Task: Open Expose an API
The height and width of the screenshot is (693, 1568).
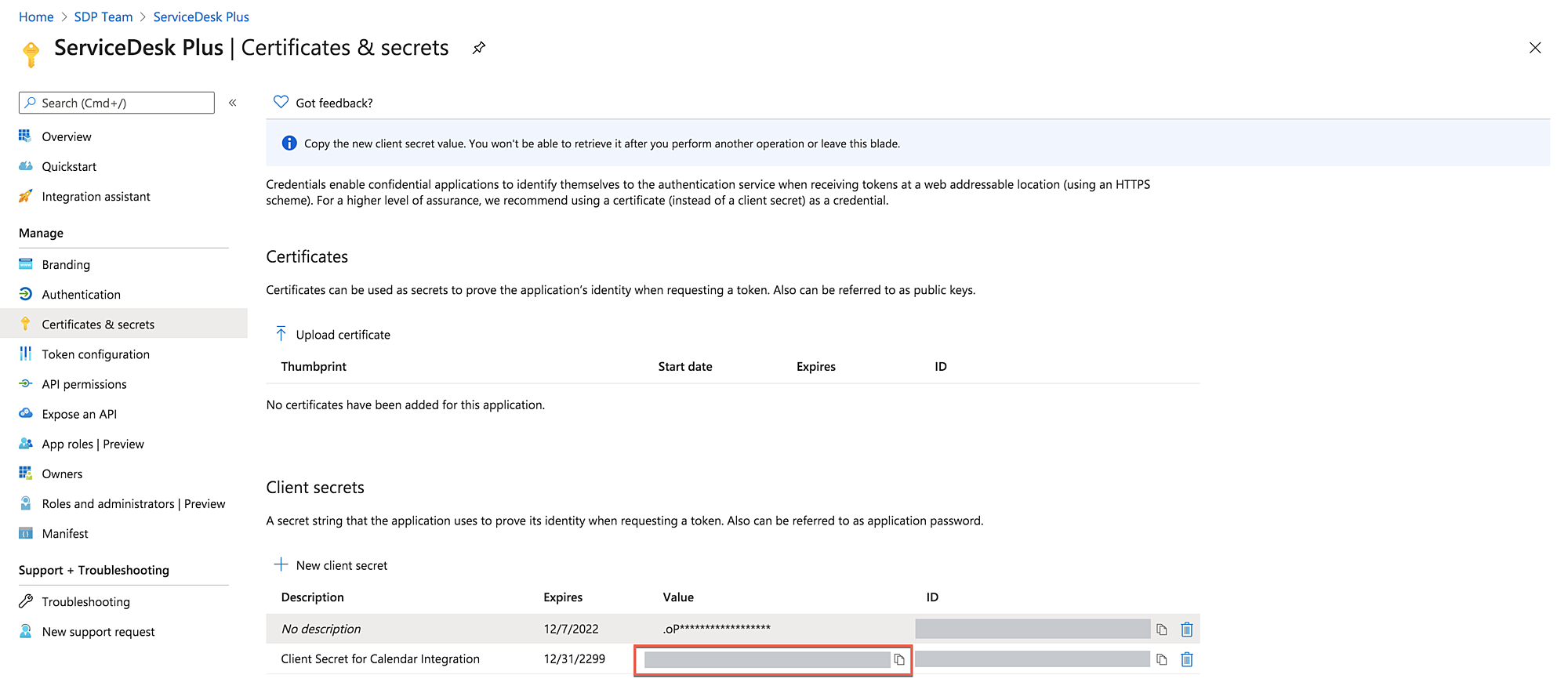Action: click(x=79, y=413)
